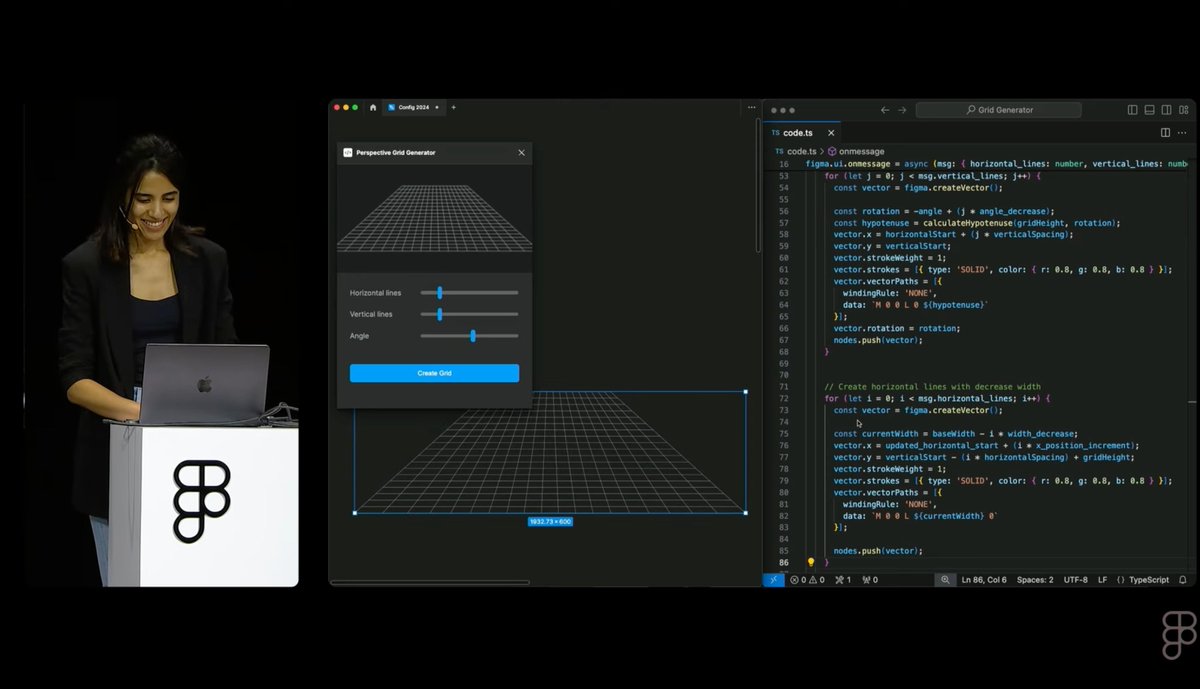The height and width of the screenshot is (689, 1200).
Task: Switch to the Config 2024 tab in Figma
Action: coord(414,107)
